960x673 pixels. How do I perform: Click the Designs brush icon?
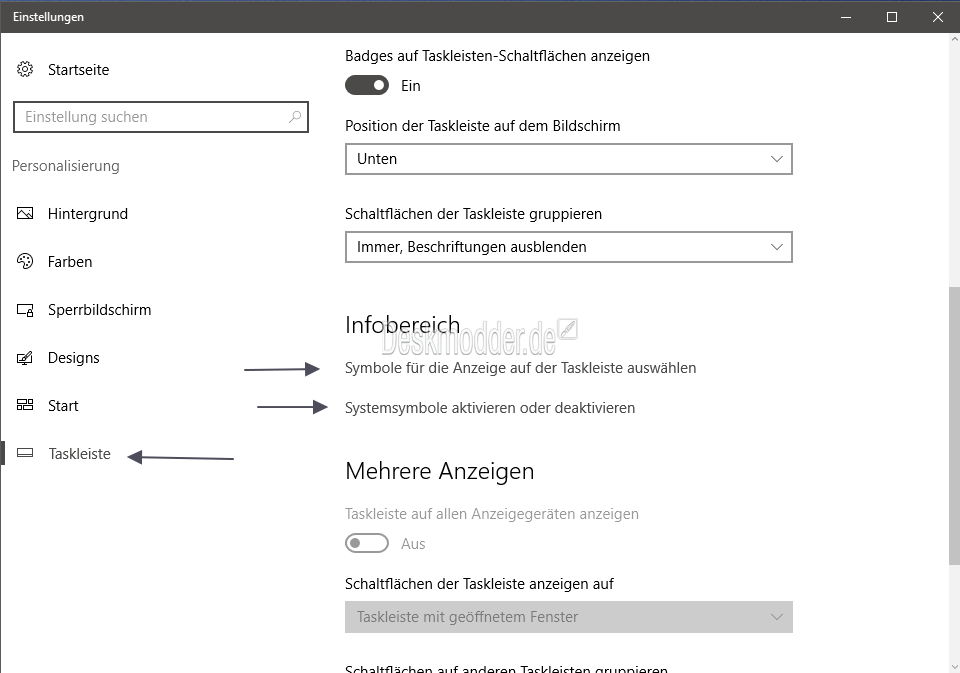pos(25,358)
